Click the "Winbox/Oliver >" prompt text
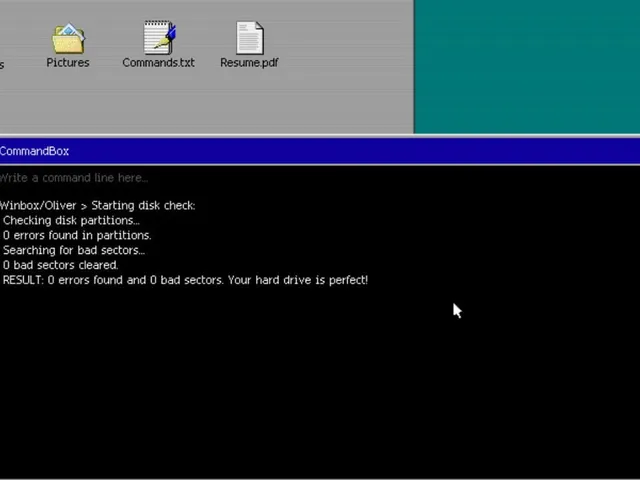640x480 pixels. 44,205
